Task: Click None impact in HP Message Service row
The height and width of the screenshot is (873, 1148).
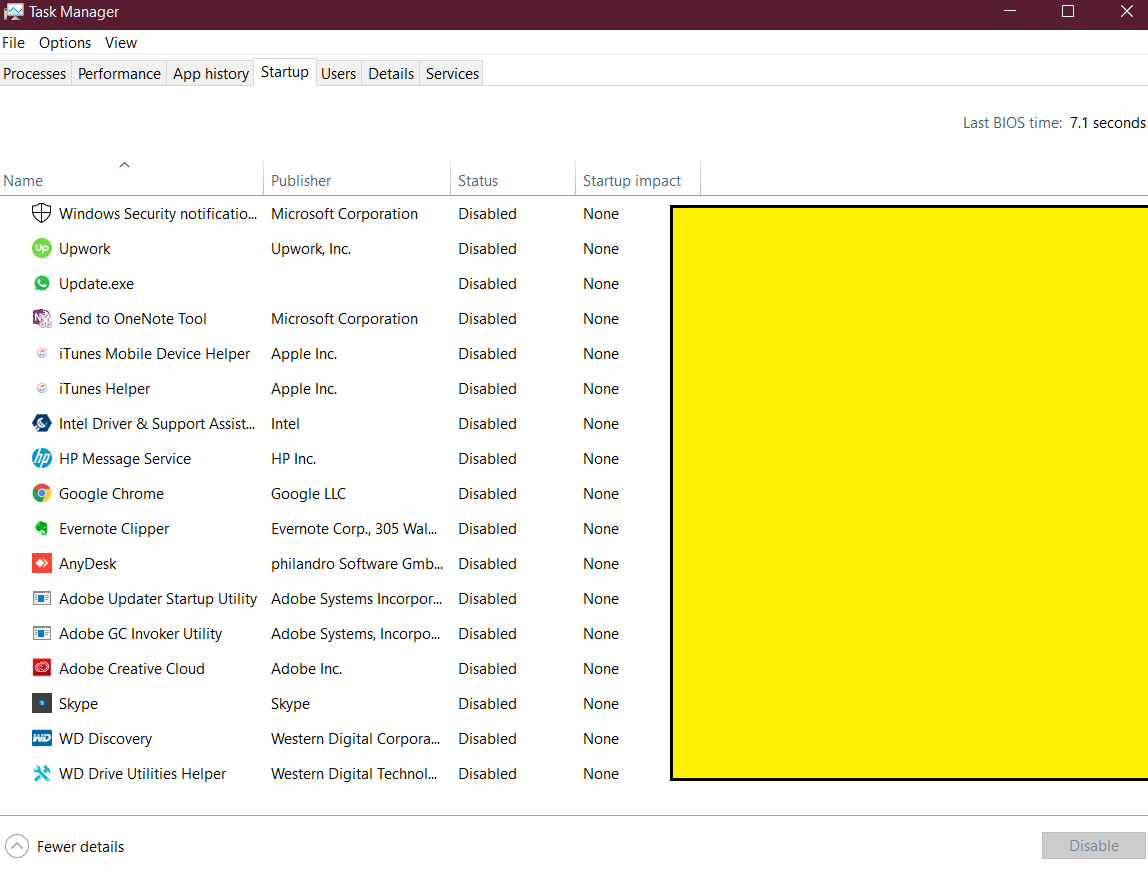Action: point(601,458)
